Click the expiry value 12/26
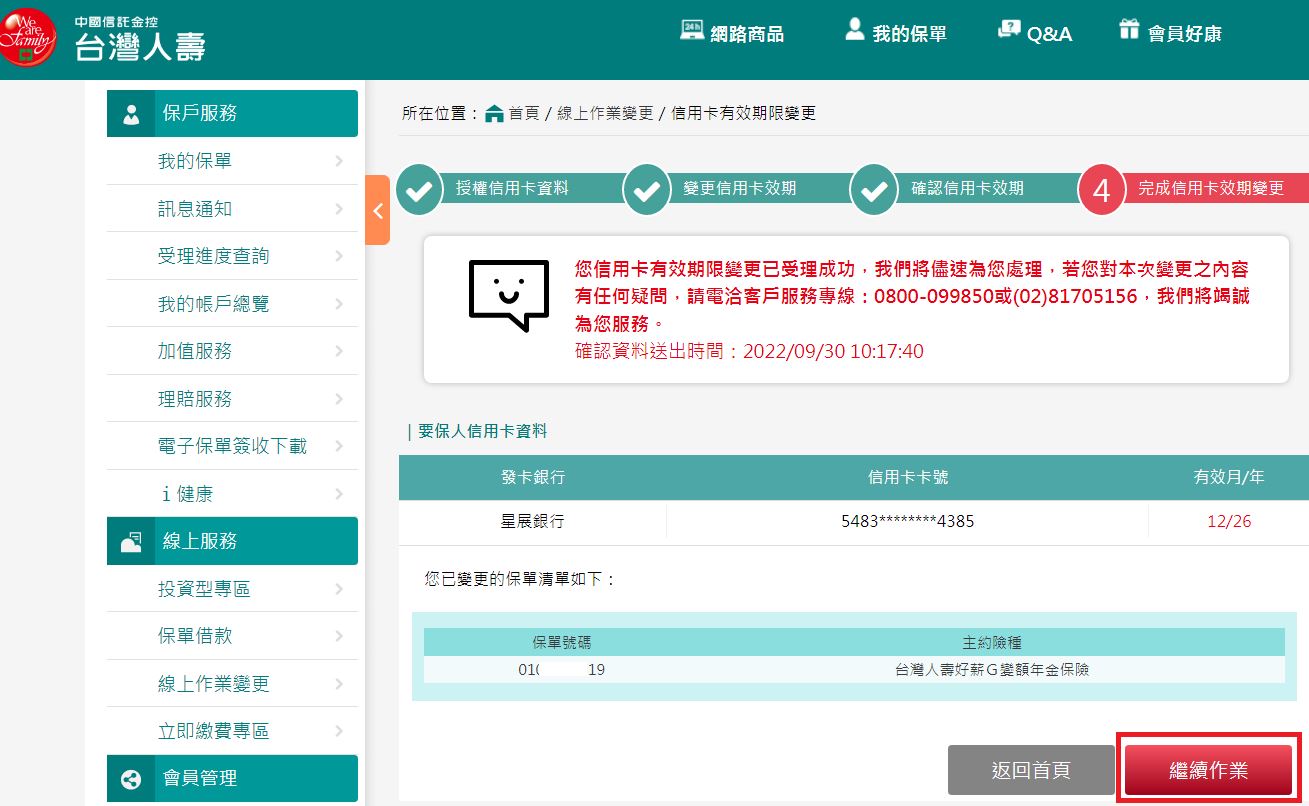The width and height of the screenshot is (1309, 806). [1229, 521]
